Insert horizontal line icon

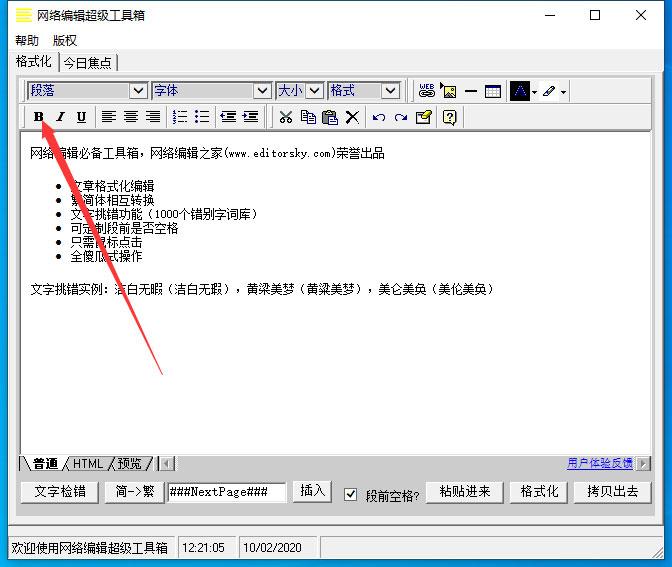tap(471, 91)
